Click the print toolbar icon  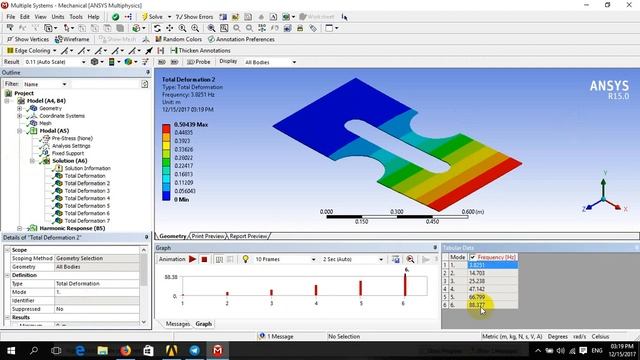(300, 28)
